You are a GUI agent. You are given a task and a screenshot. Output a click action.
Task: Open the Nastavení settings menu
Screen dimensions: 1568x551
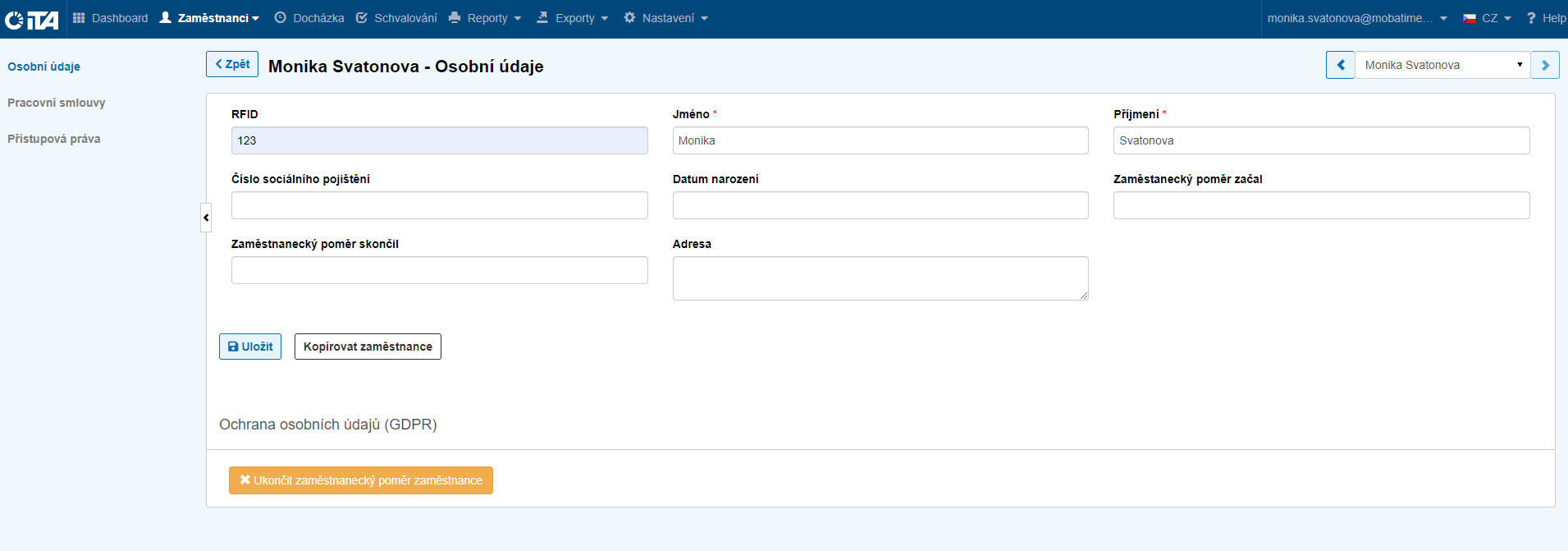(x=665, y=18)
